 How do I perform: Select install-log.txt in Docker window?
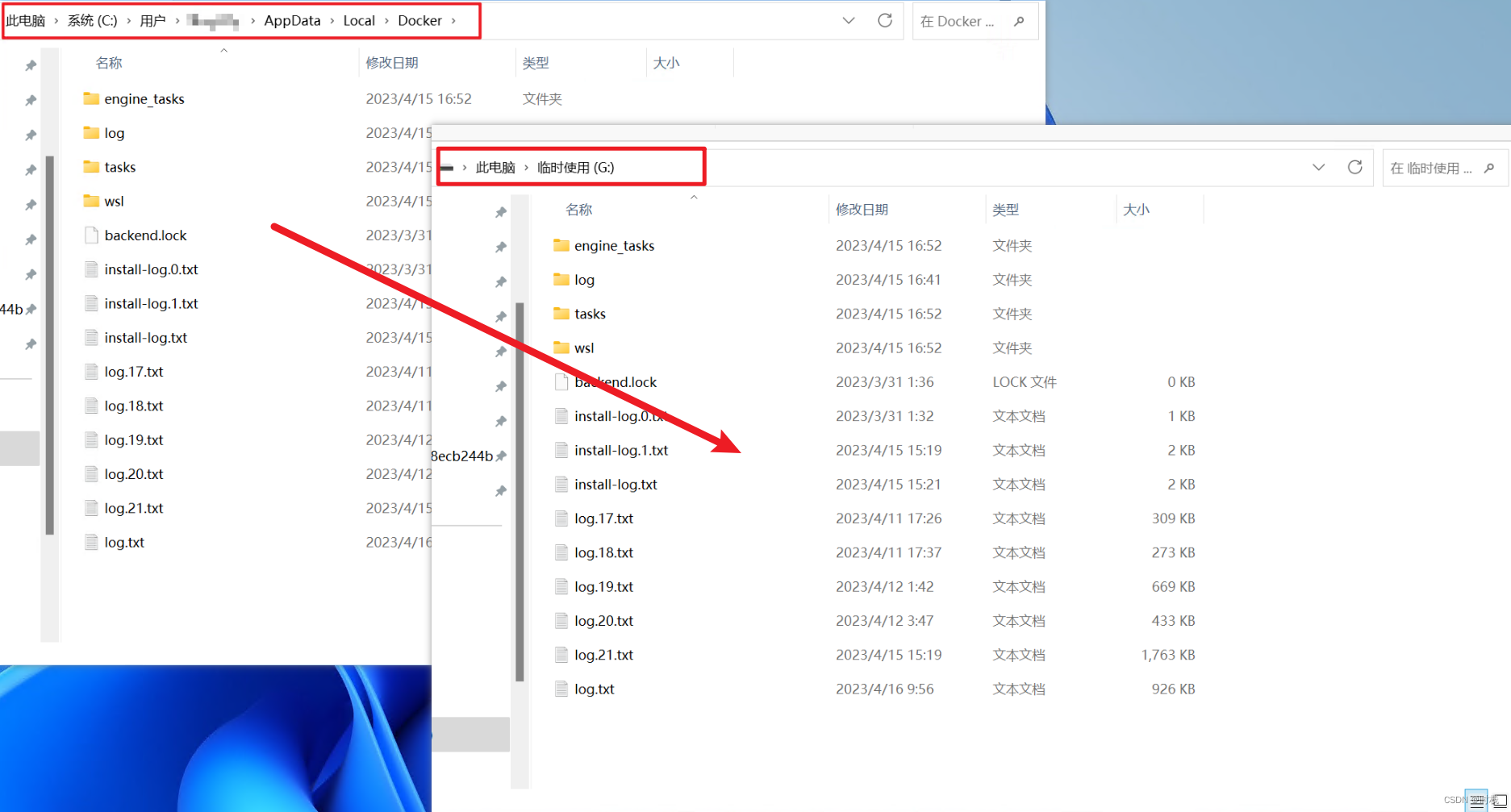145,338
